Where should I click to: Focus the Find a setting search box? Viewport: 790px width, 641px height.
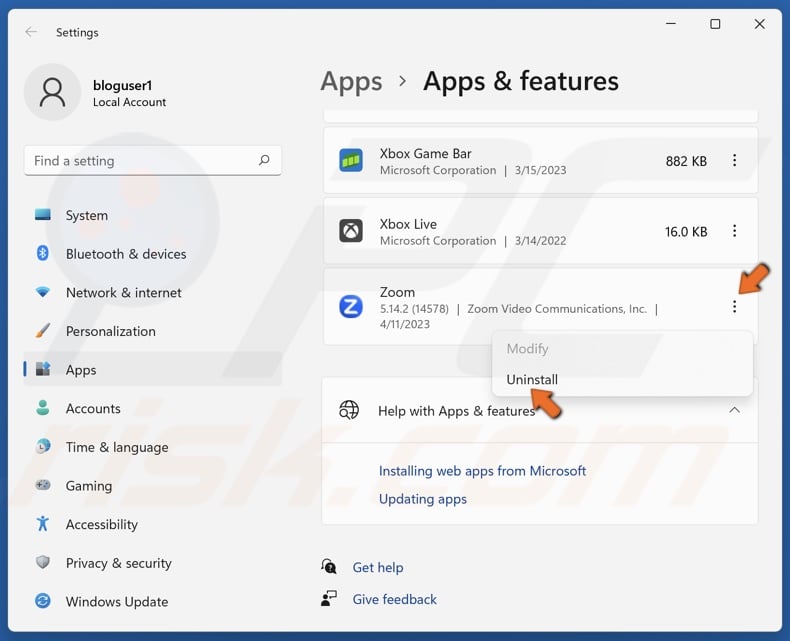pyautogui.click(x=152, y=161)
